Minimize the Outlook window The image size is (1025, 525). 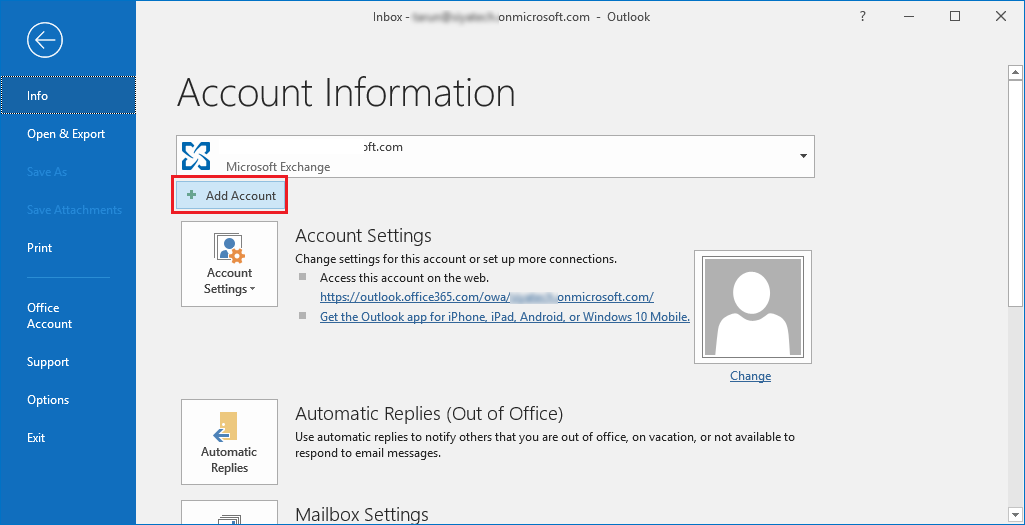pyautogui.click(x=909, y=17)
